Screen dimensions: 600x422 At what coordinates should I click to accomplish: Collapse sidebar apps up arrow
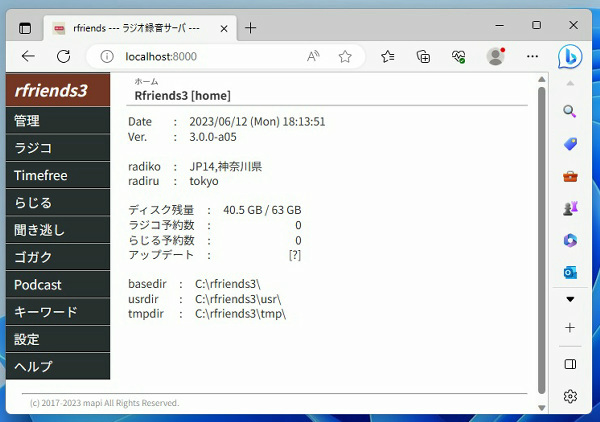coord(570,83)
